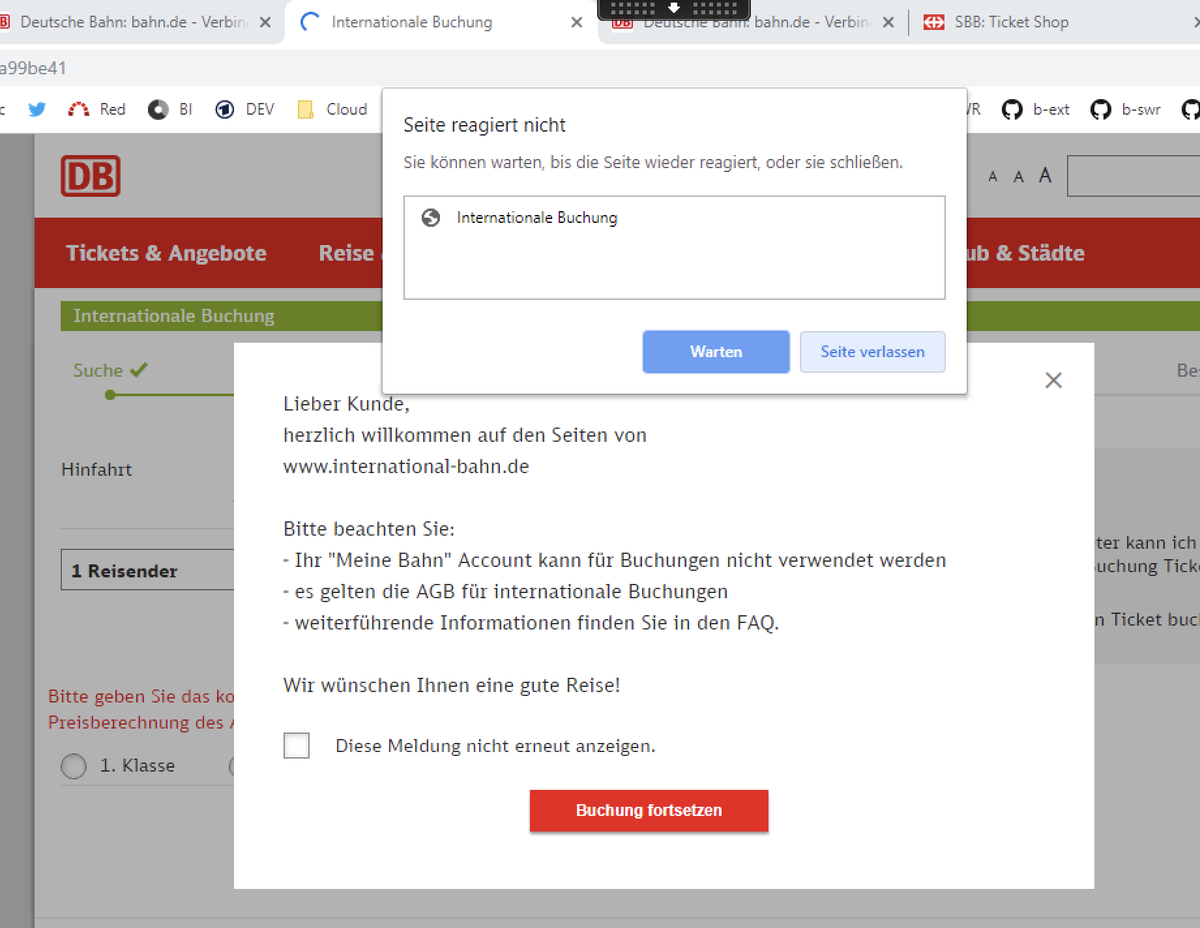Open the 1 Reisender dropdown
1200x928 pixels.
click(147, 570)
